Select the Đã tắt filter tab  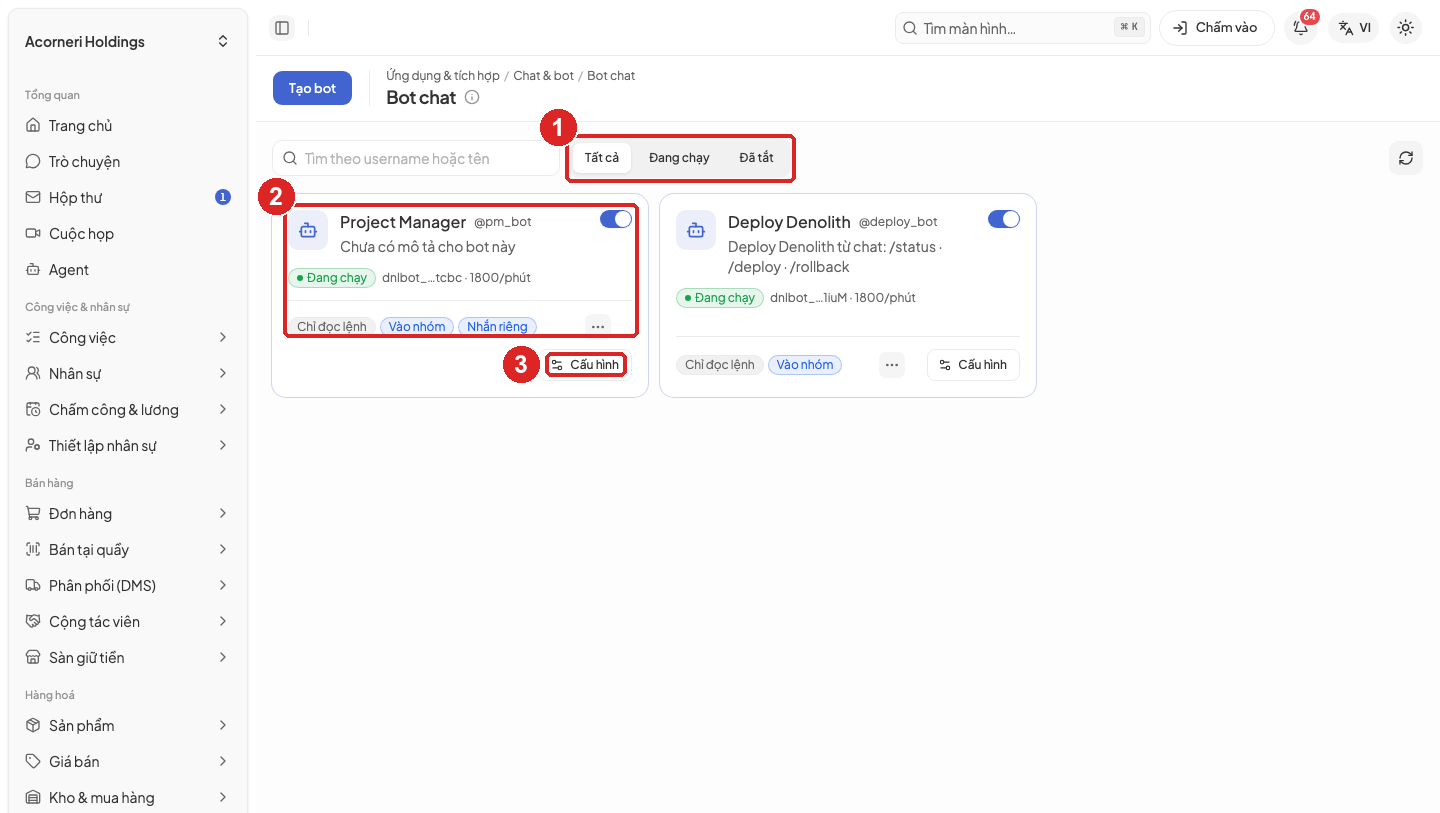(x=756, y=158)
